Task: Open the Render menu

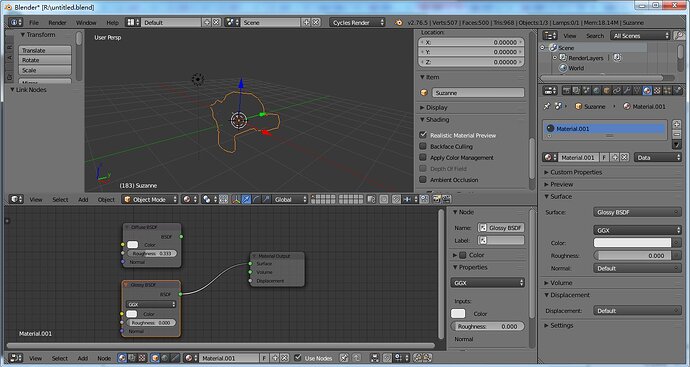Action: click(57, 22)
